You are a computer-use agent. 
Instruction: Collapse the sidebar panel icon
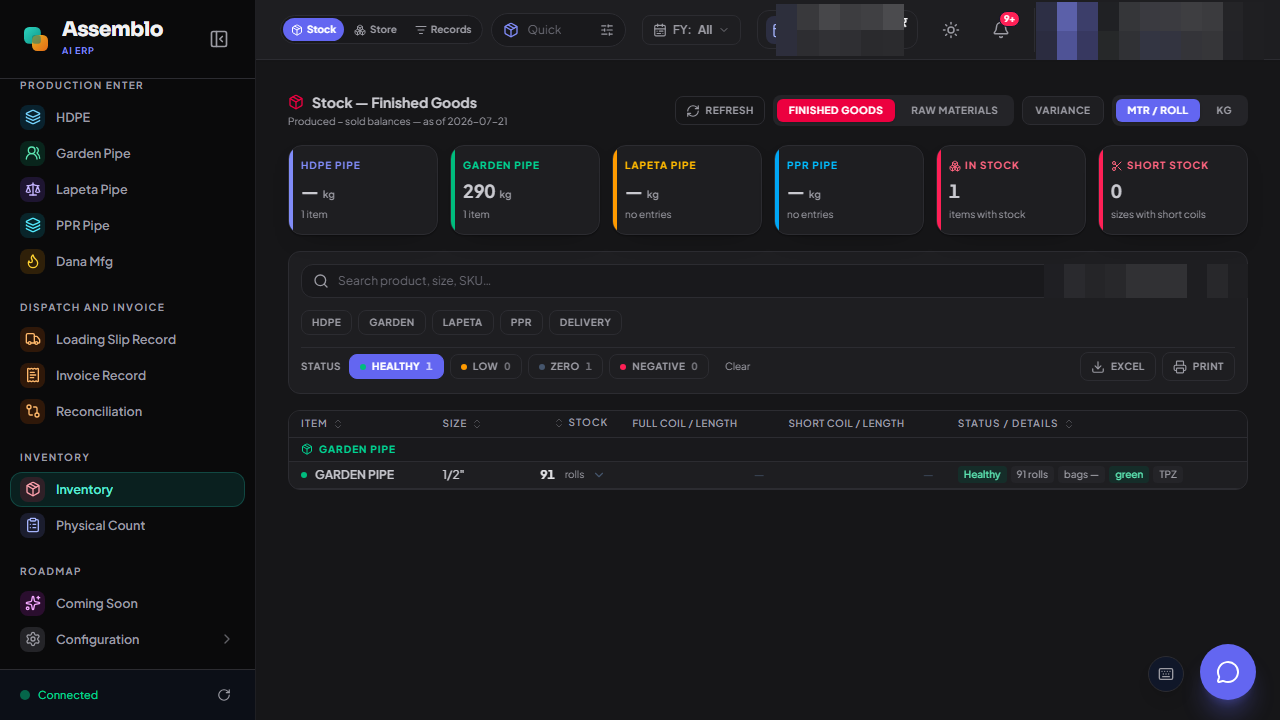pos(219,39)
